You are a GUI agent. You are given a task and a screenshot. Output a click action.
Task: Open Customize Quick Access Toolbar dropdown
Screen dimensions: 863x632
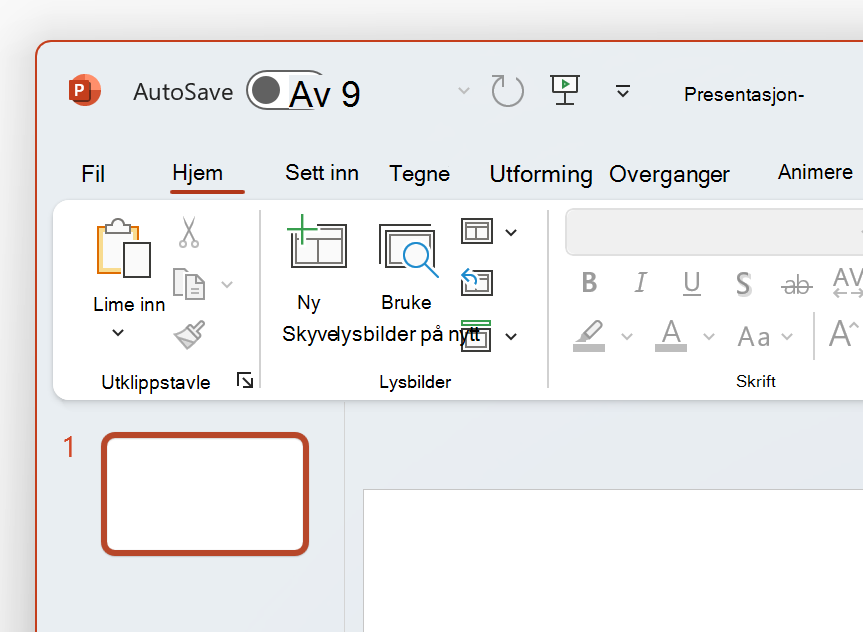click(x=622, y=91)
